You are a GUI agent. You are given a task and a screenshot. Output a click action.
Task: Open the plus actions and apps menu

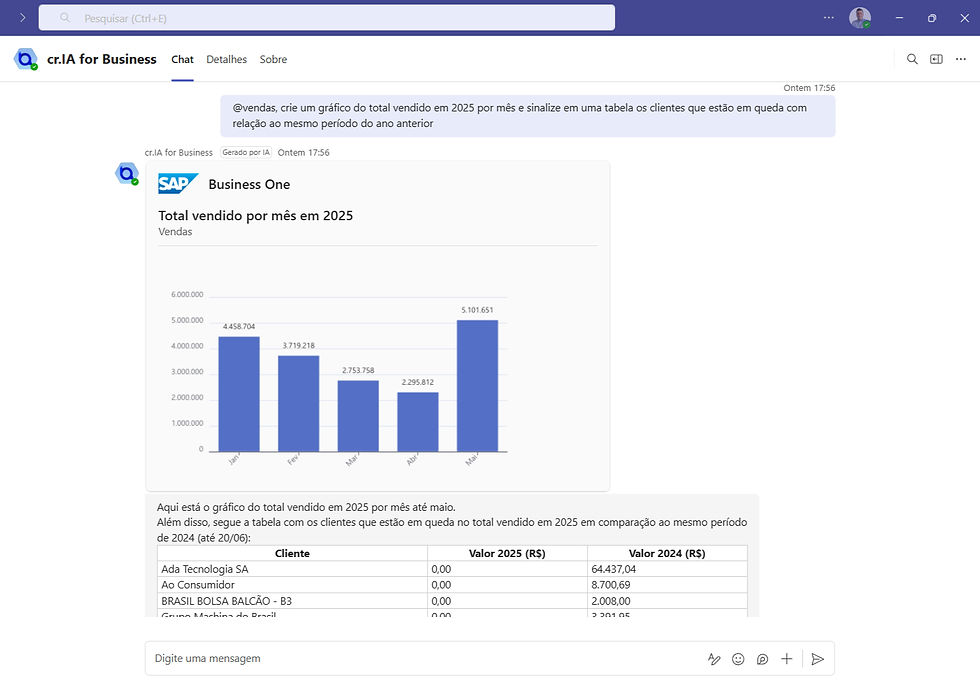(x=786, y=659)
